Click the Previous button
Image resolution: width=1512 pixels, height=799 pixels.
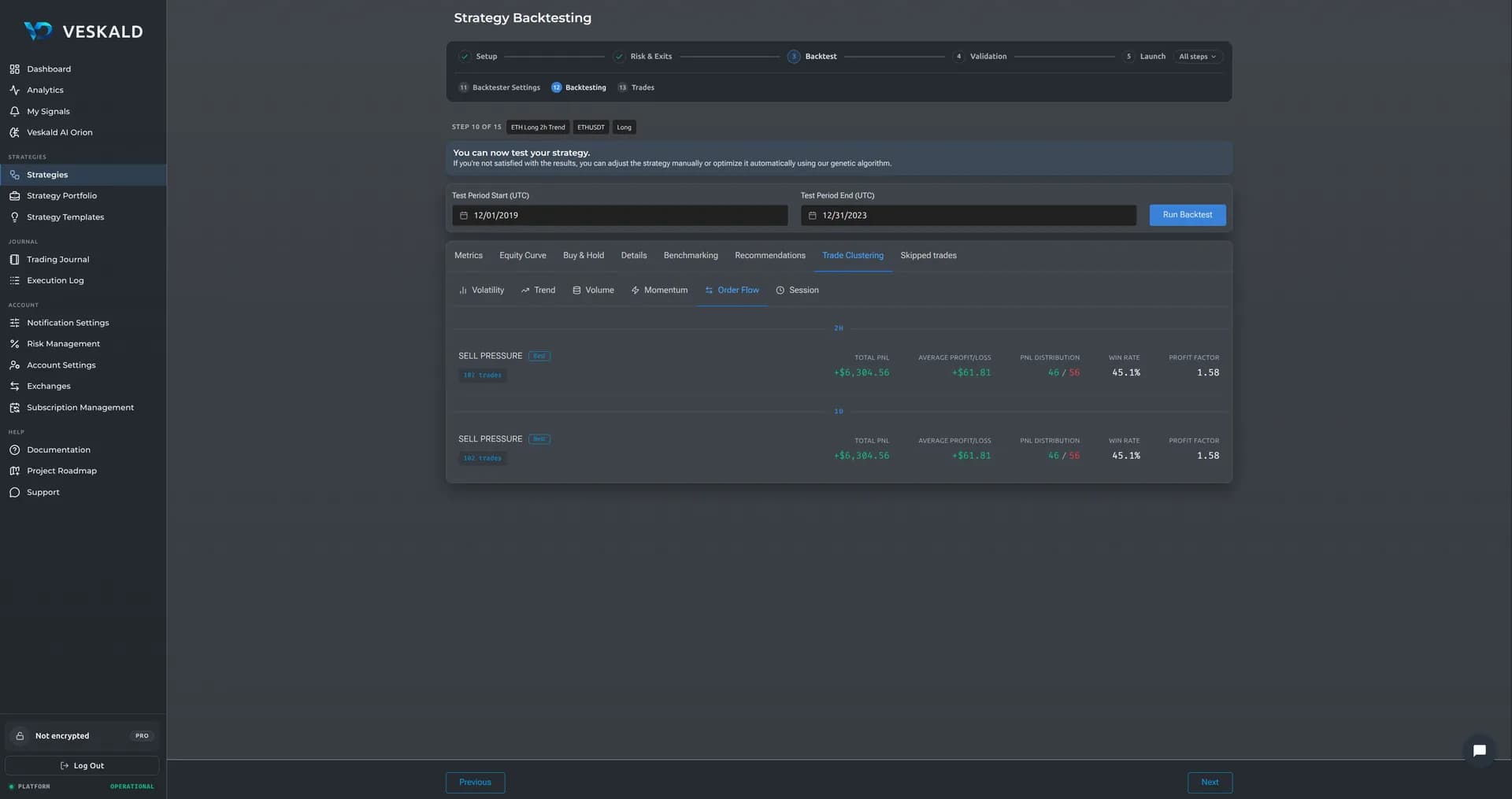coord(475,782)
